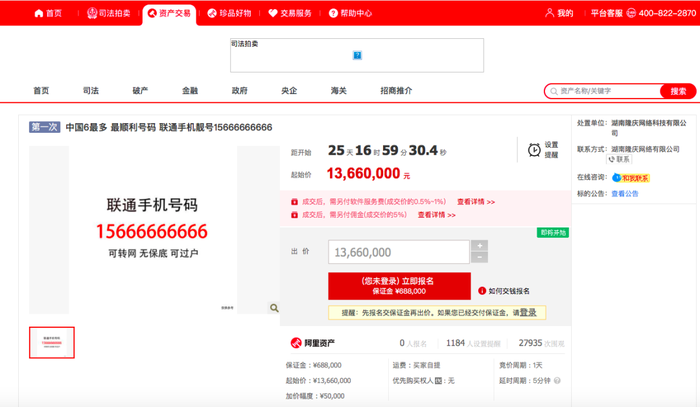
Task: Click the 27935 次围观 count
Action: pyautogui.click(x=542, y=343)
